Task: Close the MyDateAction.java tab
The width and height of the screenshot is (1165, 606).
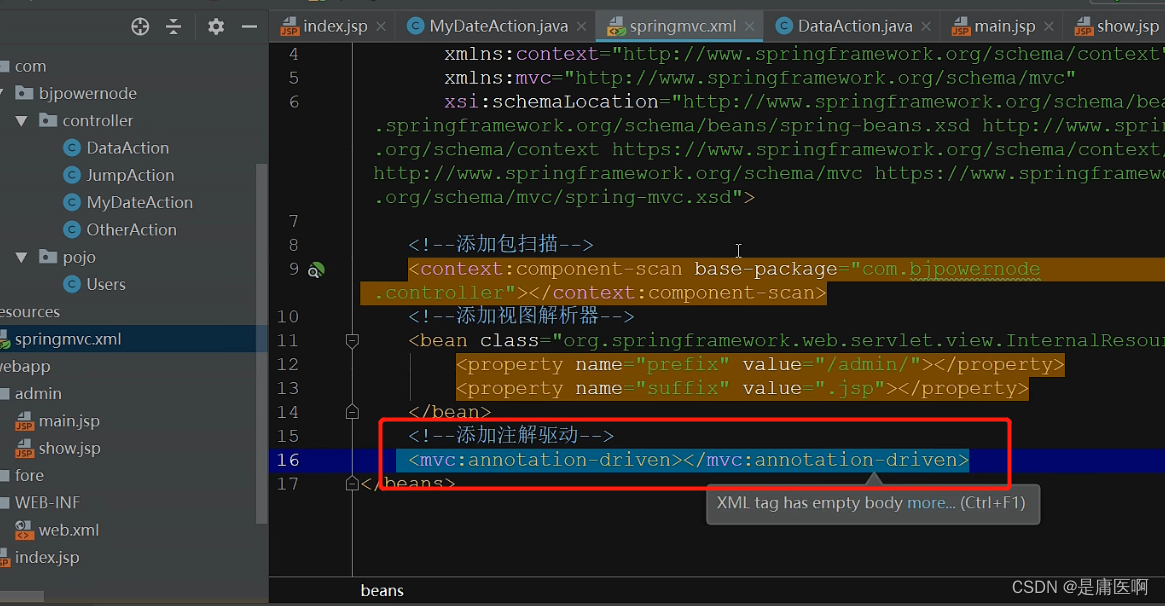Action: click(x=581, y=26)
